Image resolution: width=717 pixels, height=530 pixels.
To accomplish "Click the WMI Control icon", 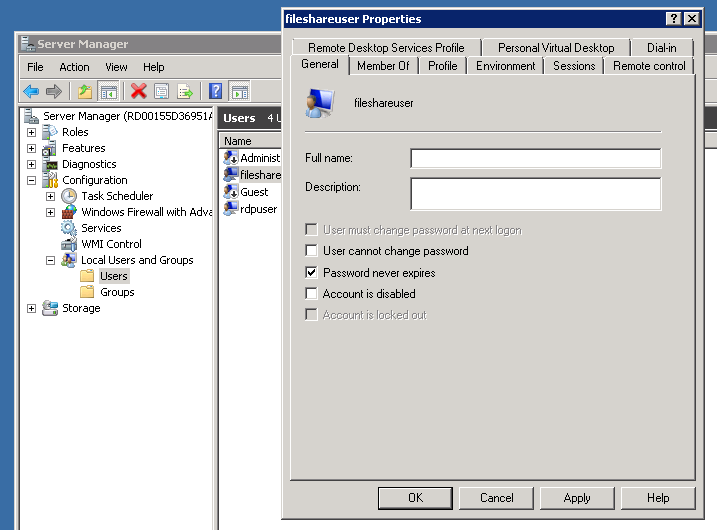I will pyautogui.click(x=69, y=244).
